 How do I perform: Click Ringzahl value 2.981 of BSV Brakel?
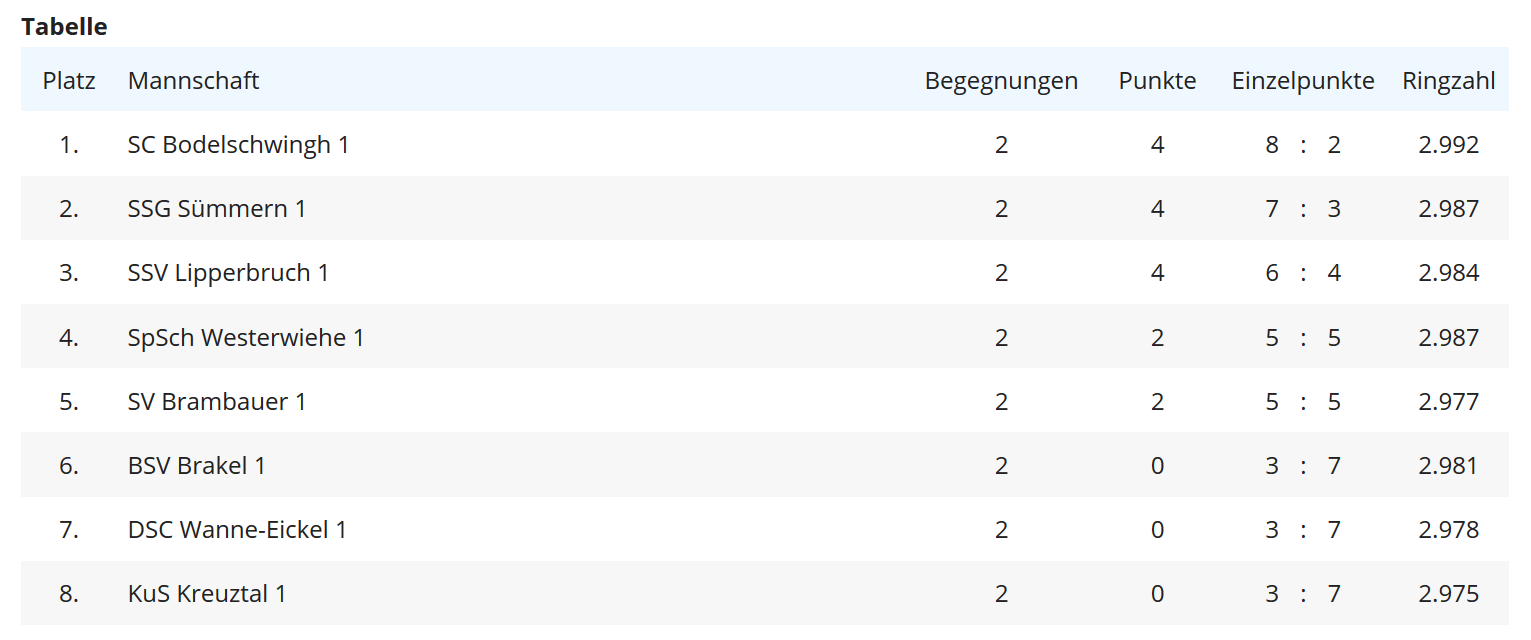point(1448,465)
